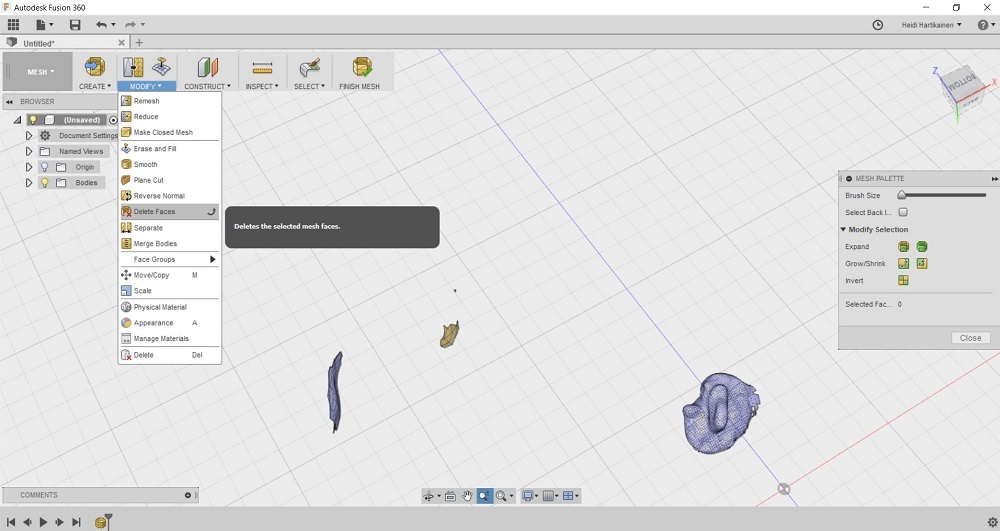Click Close button in Mesh Palette

pos(970,338)
